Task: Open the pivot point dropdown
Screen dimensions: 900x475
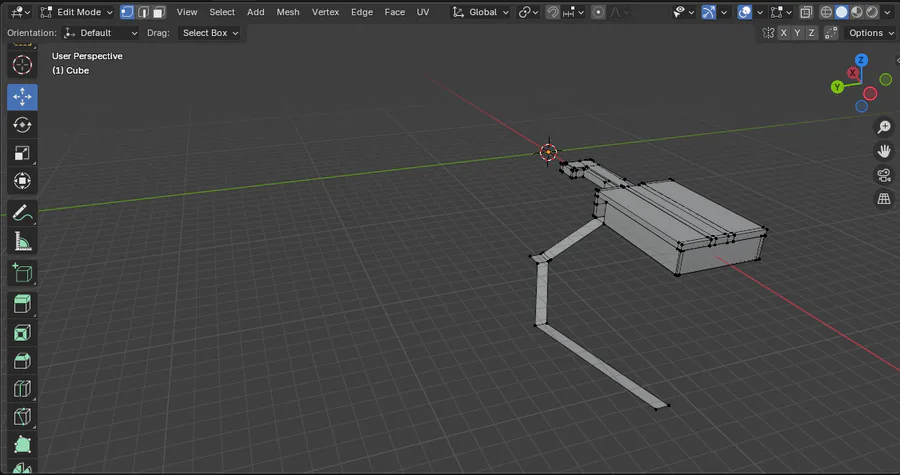Action: pos(528,12)
